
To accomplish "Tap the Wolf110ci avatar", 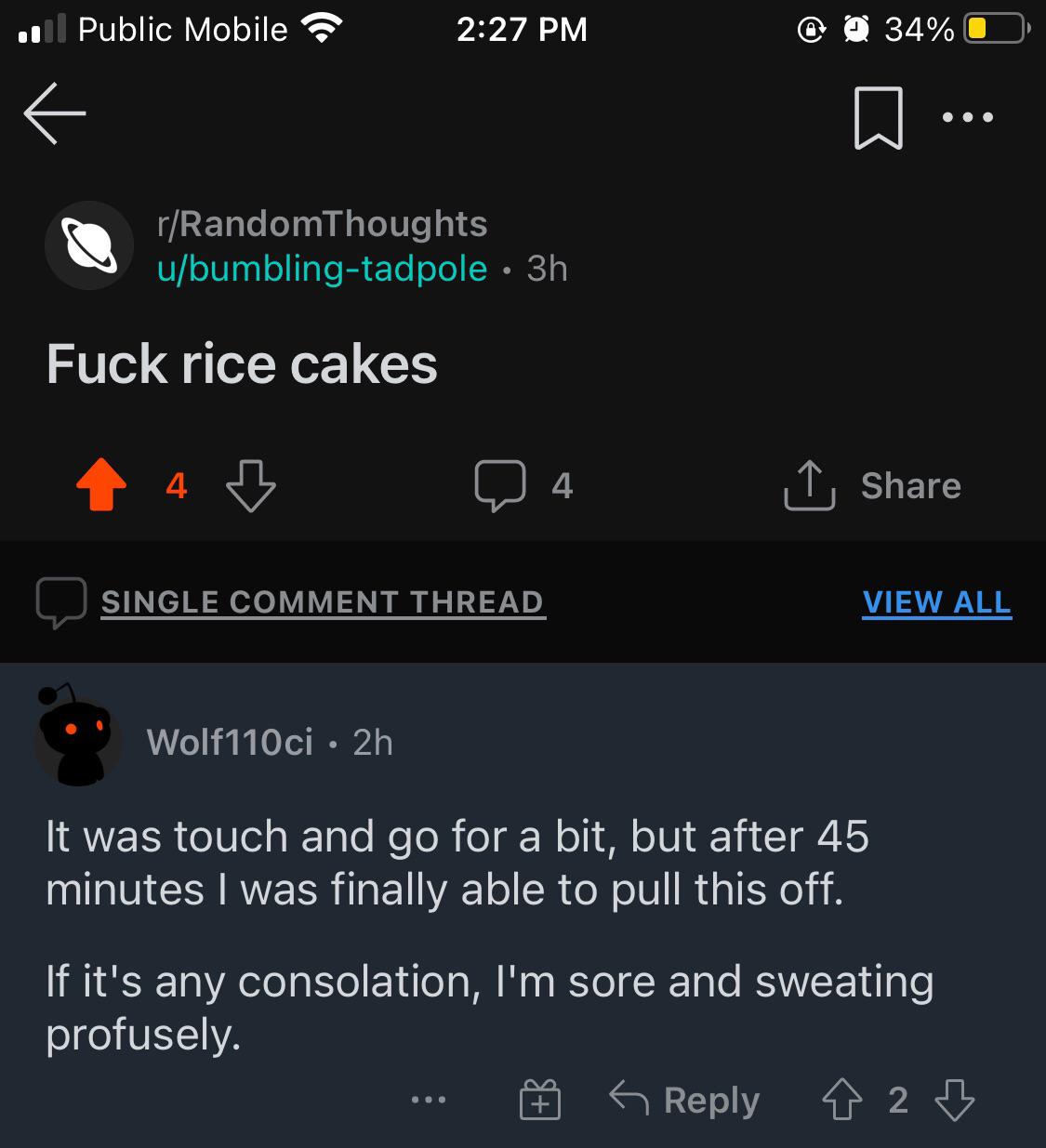I will click(x=77, y=739).
